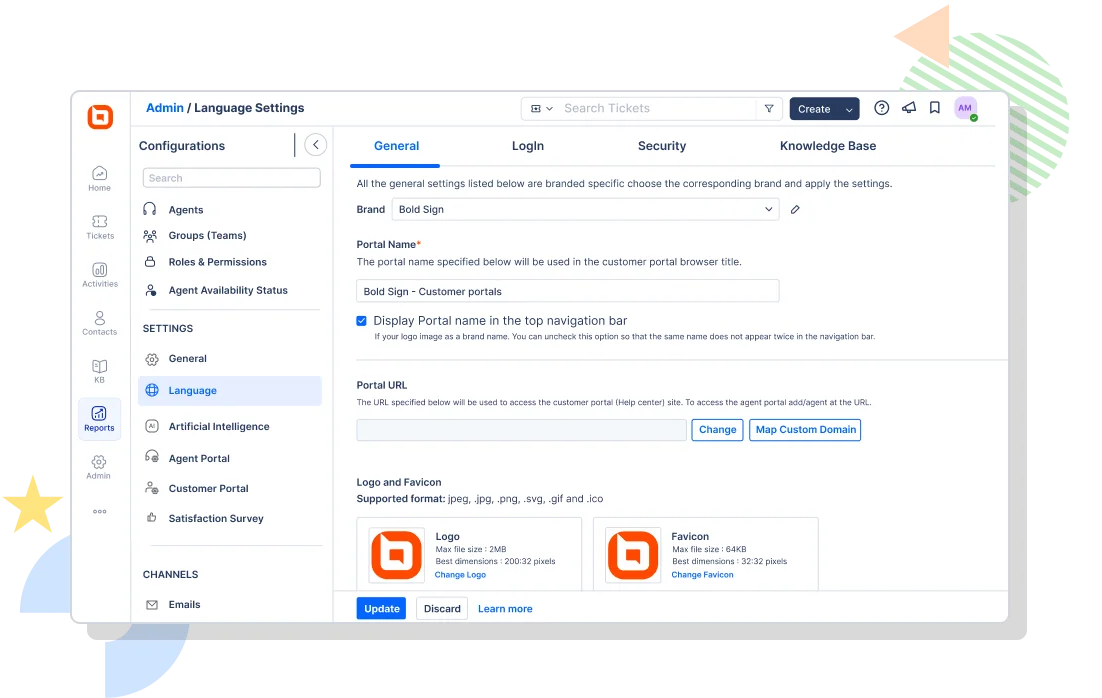Click the pencil edit icon beside Brand

click(x=795, y=209)
